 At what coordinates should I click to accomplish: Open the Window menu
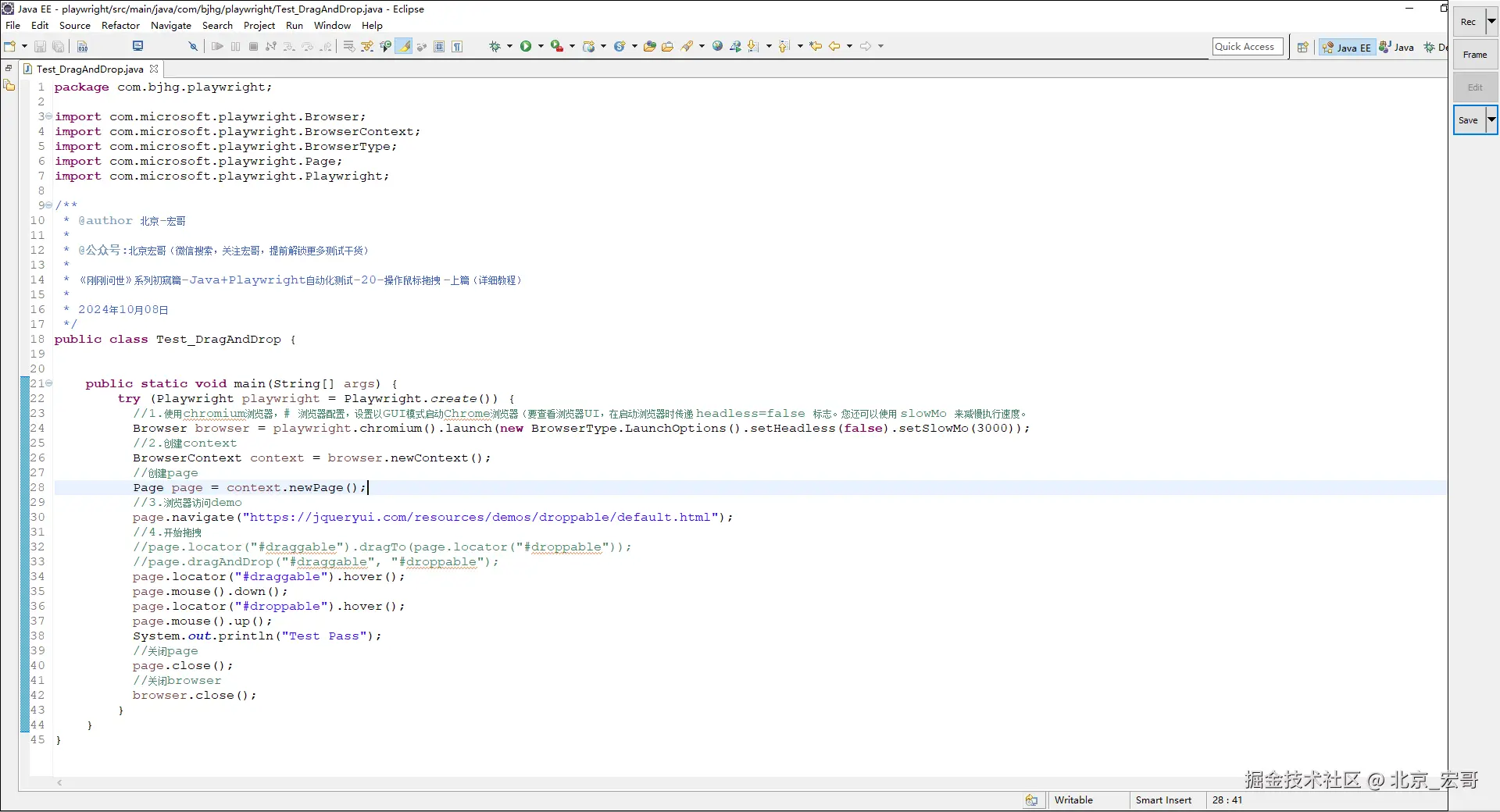tap(332, 26)
